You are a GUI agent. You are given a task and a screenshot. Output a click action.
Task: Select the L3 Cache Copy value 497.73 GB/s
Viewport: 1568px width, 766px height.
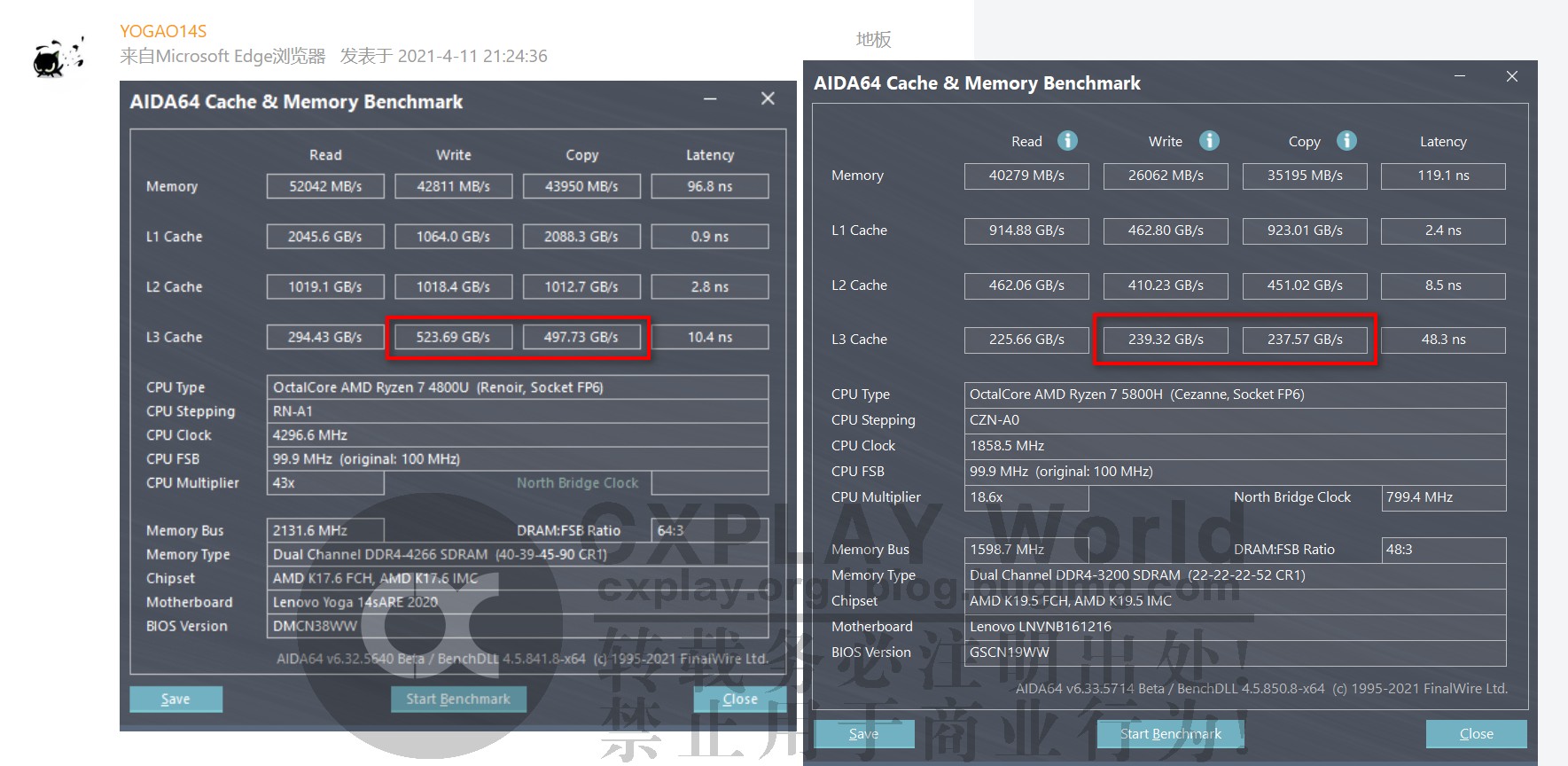(581, 337)
